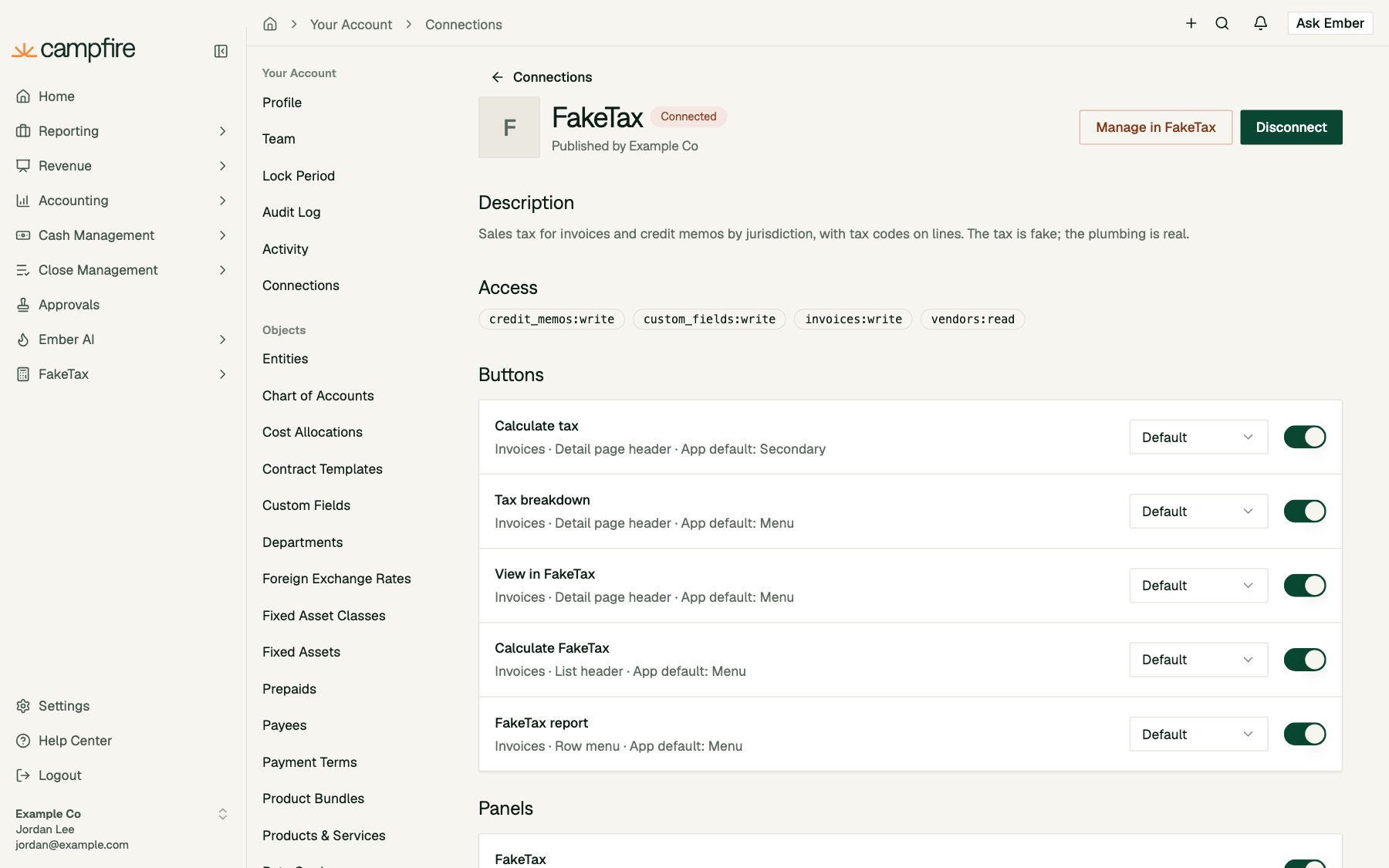Click the Close Management icon
This screenshot has width=1389, height=868.
[23, 270]
